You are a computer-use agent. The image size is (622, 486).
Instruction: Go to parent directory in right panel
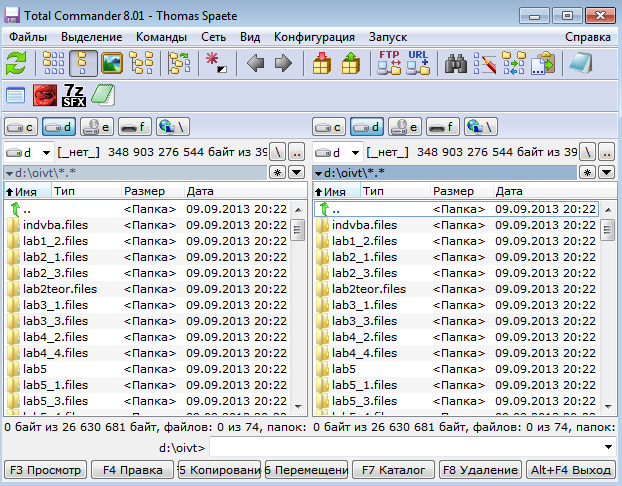click(606, 152)
